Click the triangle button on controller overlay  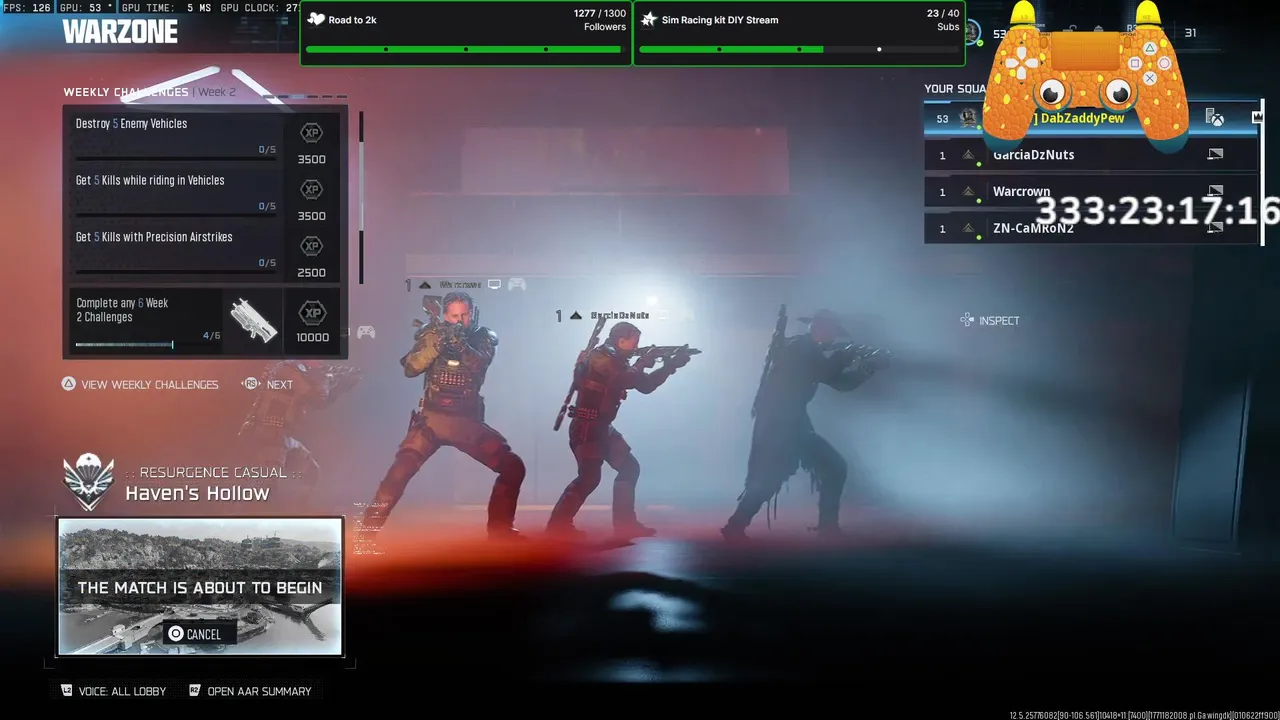pyautogui.click(x=1150, y=48)
